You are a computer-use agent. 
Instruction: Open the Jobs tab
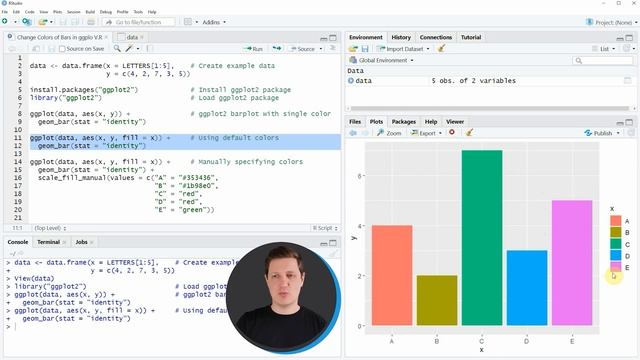(81, 242)
